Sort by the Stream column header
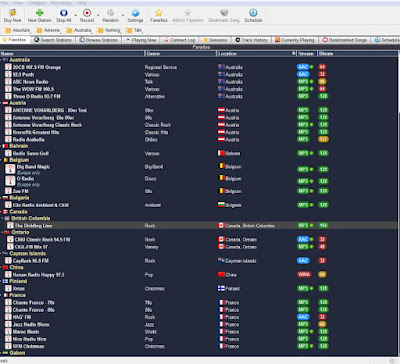Image resolution: width=400 pixels, height=364 pixels. pos(307,53)
